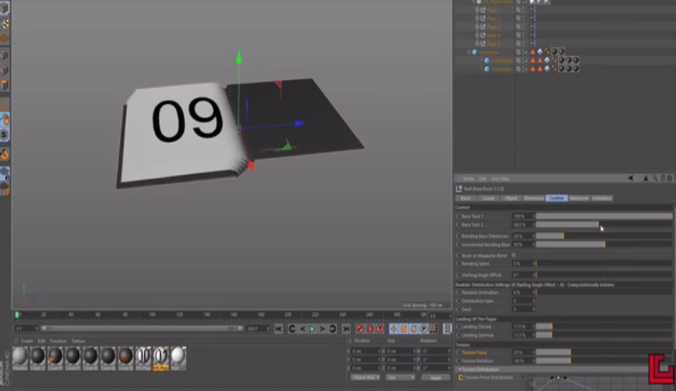Enable Book or Magazine Bend checkbox

(x=514, y=255)
